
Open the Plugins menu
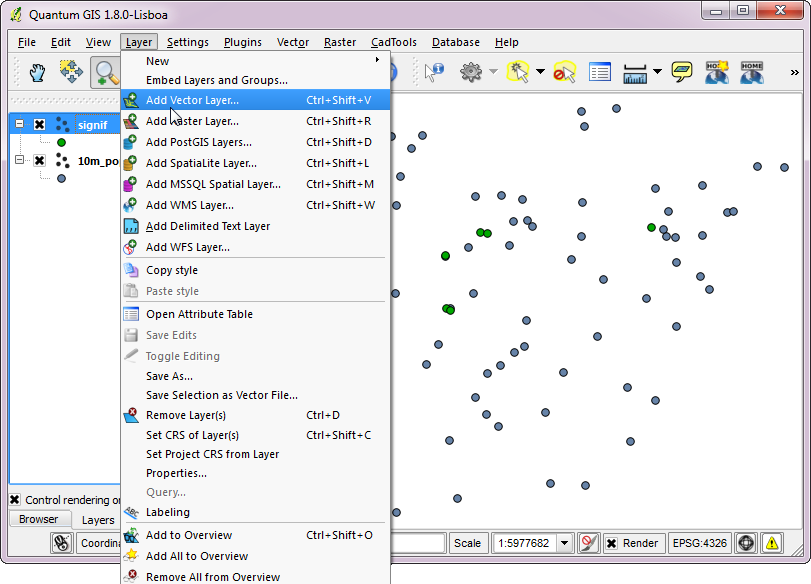pos(243,42)
